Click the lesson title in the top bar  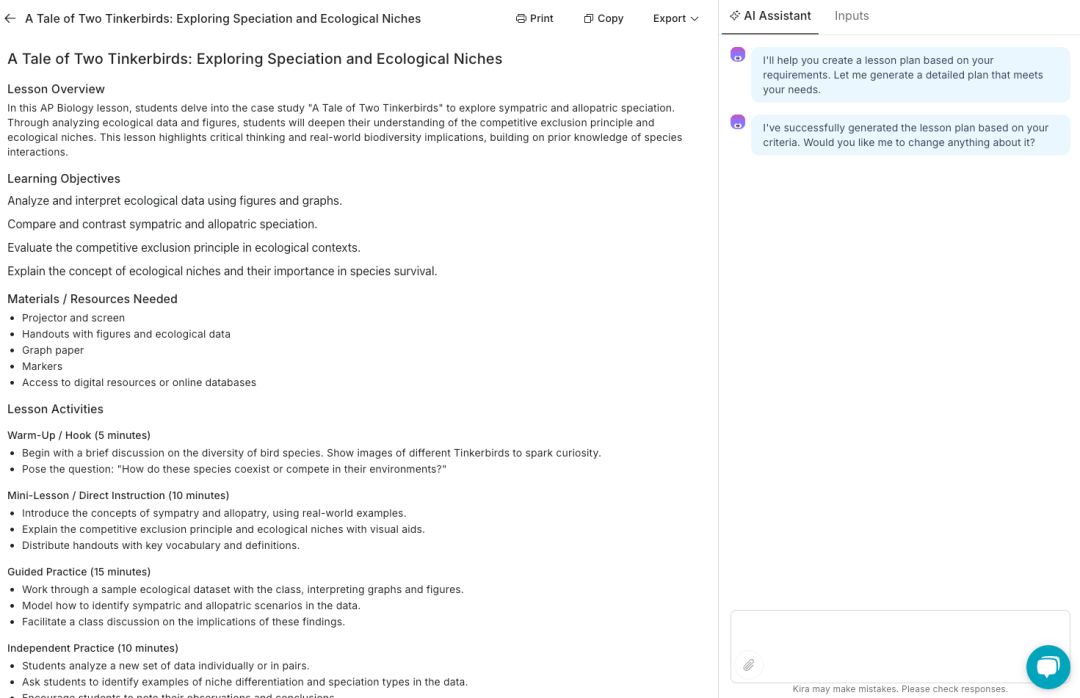click(x=223, y=19)
